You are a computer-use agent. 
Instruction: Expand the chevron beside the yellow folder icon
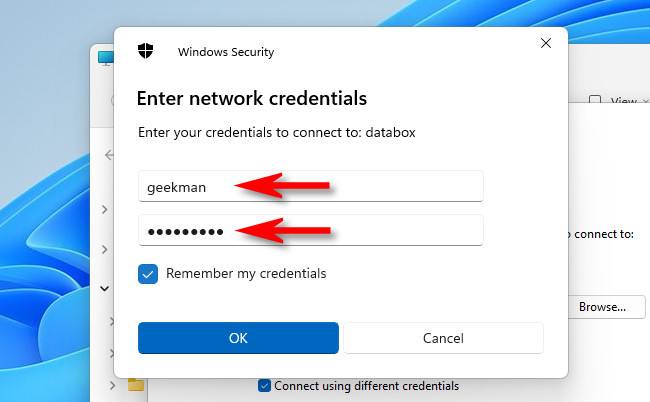pos(110,384)
